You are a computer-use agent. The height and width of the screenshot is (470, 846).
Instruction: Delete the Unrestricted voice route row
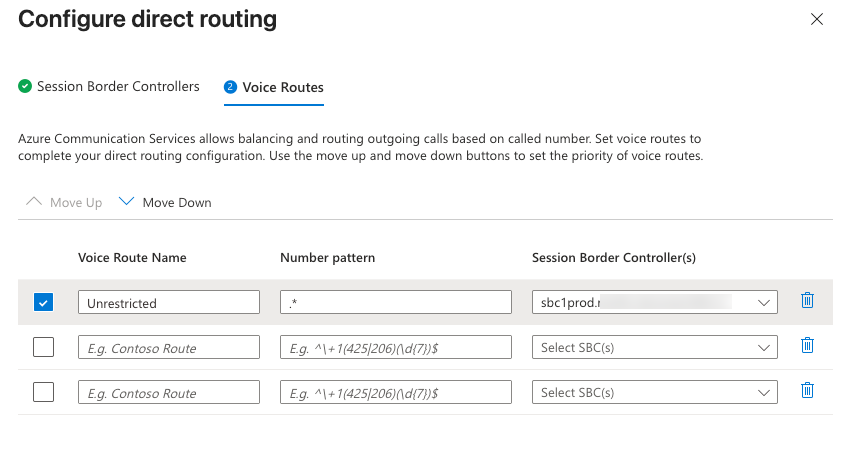808,301
